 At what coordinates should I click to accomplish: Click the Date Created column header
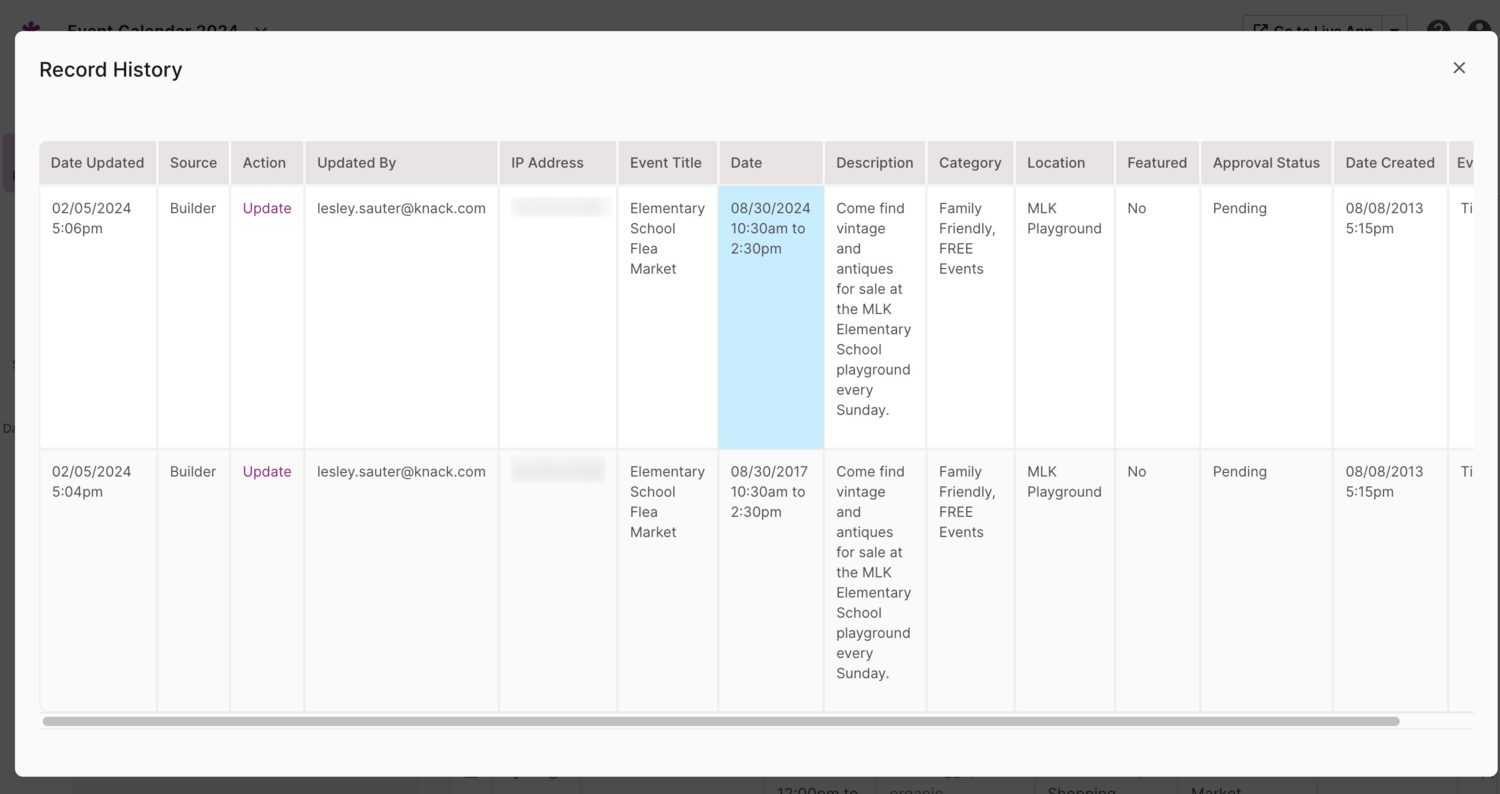click(1390, 163)
